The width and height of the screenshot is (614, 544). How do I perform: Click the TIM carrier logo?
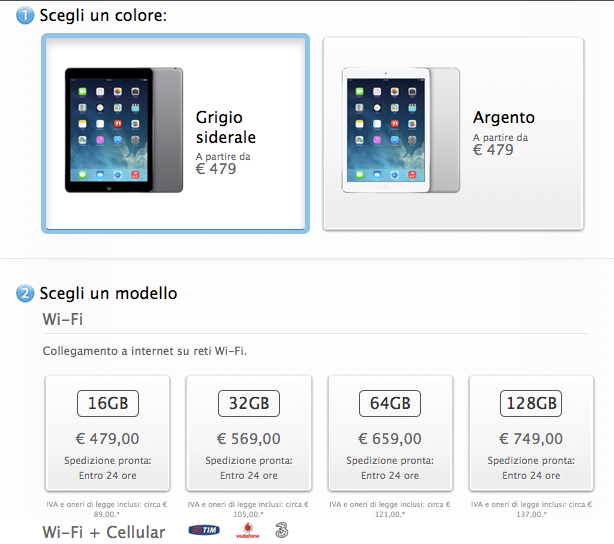(204, 530)
